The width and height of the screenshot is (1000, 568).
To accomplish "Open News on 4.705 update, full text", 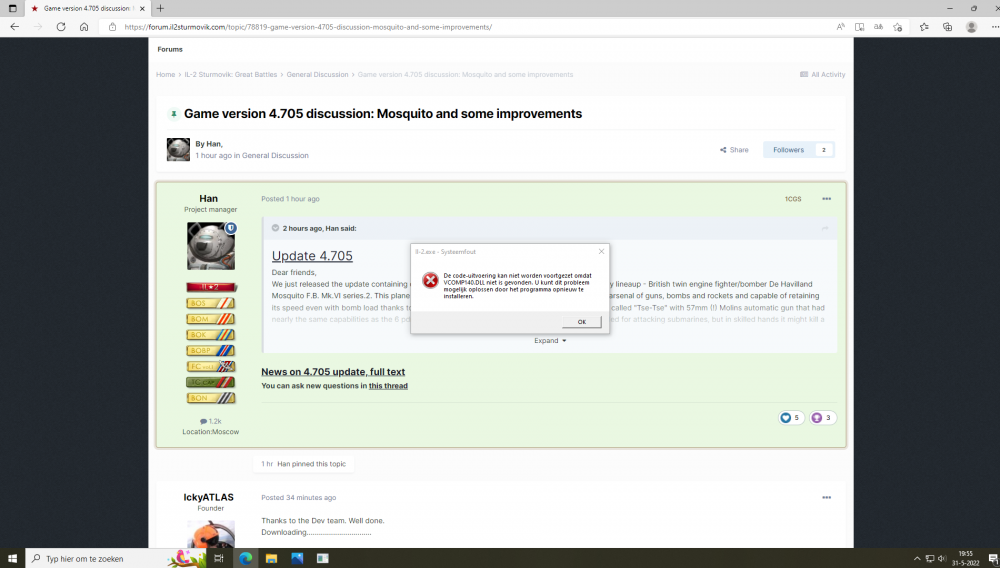I will (x=333, y=372).
